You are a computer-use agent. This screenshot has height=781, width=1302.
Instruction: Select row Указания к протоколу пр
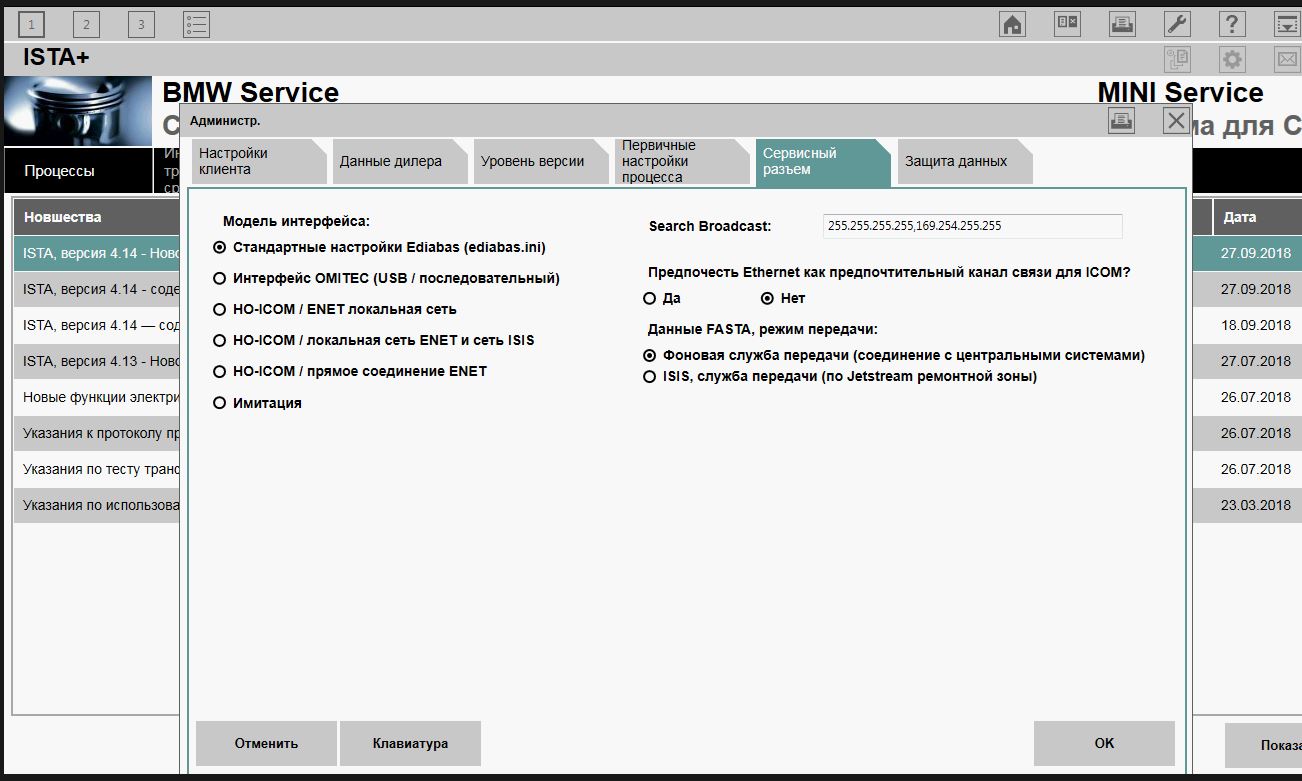tap(97, 433)
